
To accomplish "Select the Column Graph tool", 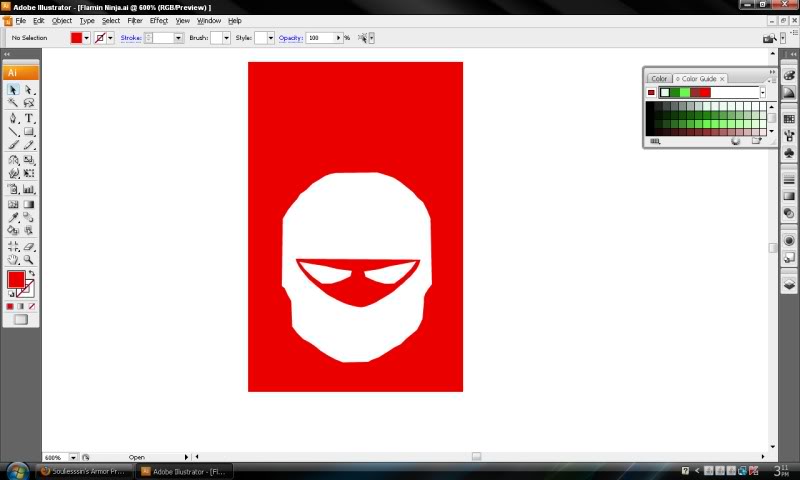I will tap(29, 189).
